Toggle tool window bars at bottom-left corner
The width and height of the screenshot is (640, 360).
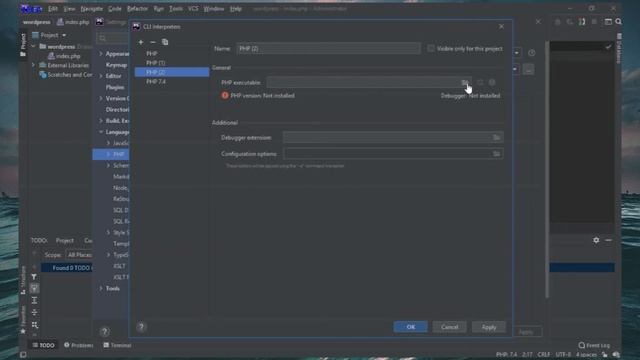23,355
